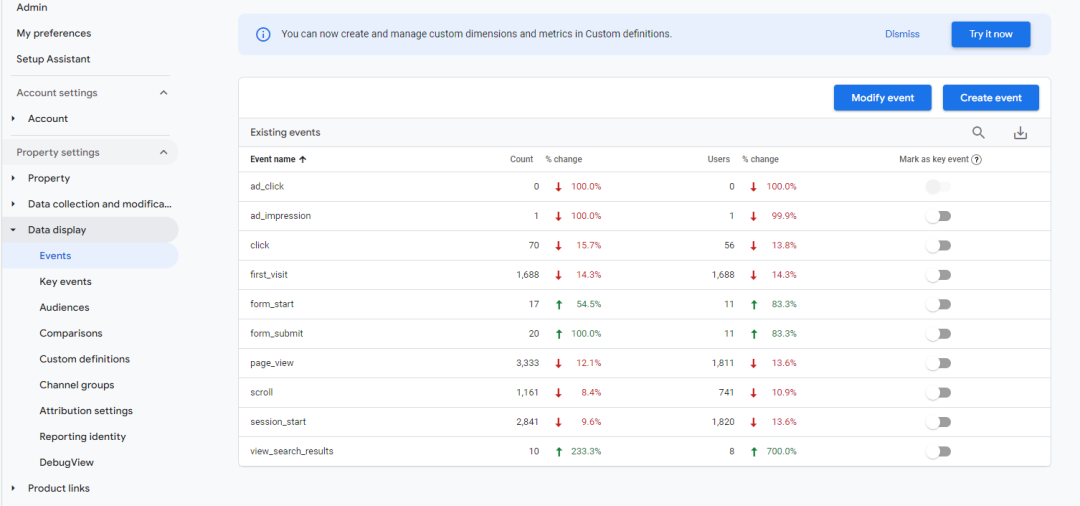The width and height of the screenshot is (1080, 506).
Task: Select the view_search_results event name
Action: [292, 451]
